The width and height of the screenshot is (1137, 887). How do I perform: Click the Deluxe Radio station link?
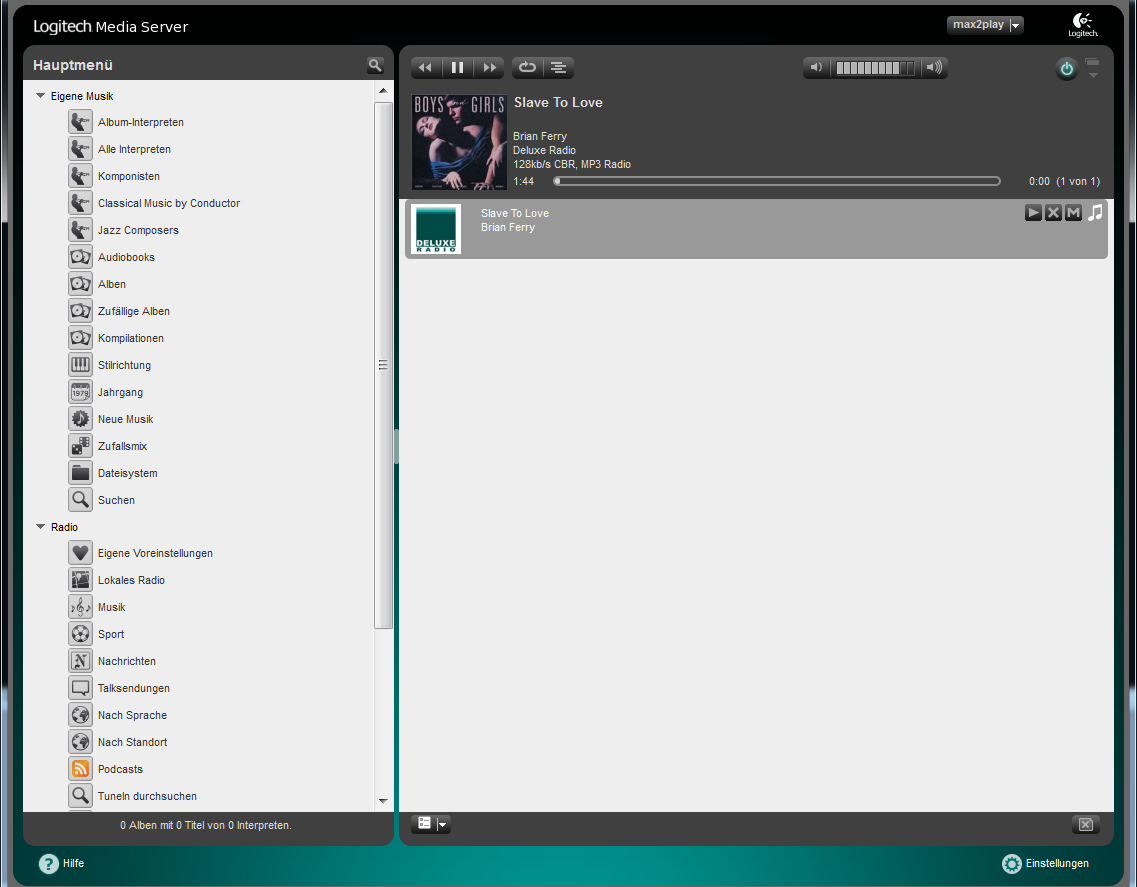click(544, 150)
